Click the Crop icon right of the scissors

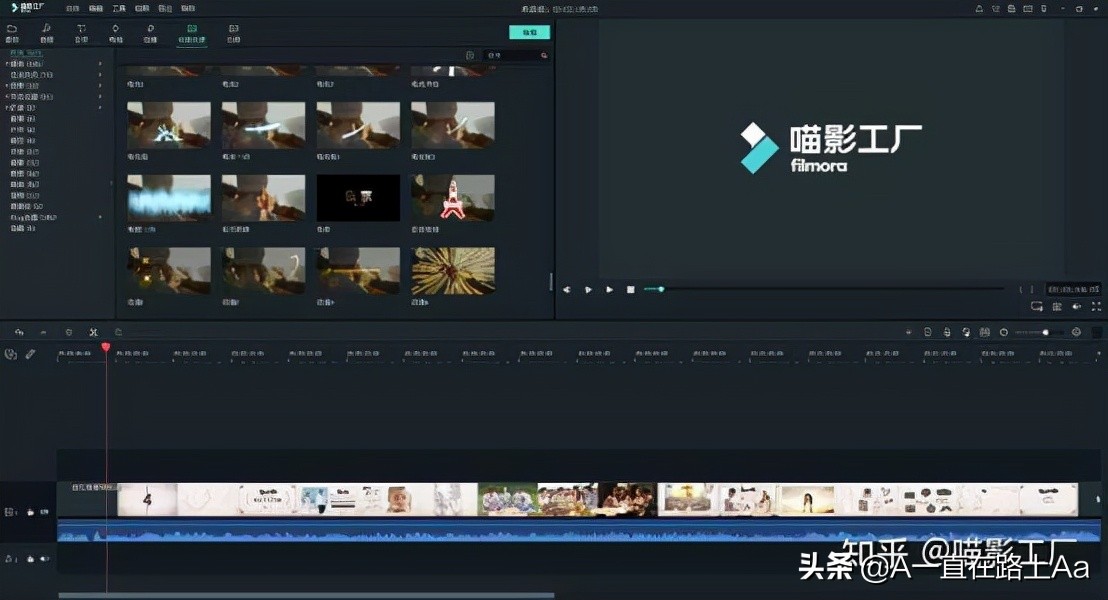click(x=118, y=332)
